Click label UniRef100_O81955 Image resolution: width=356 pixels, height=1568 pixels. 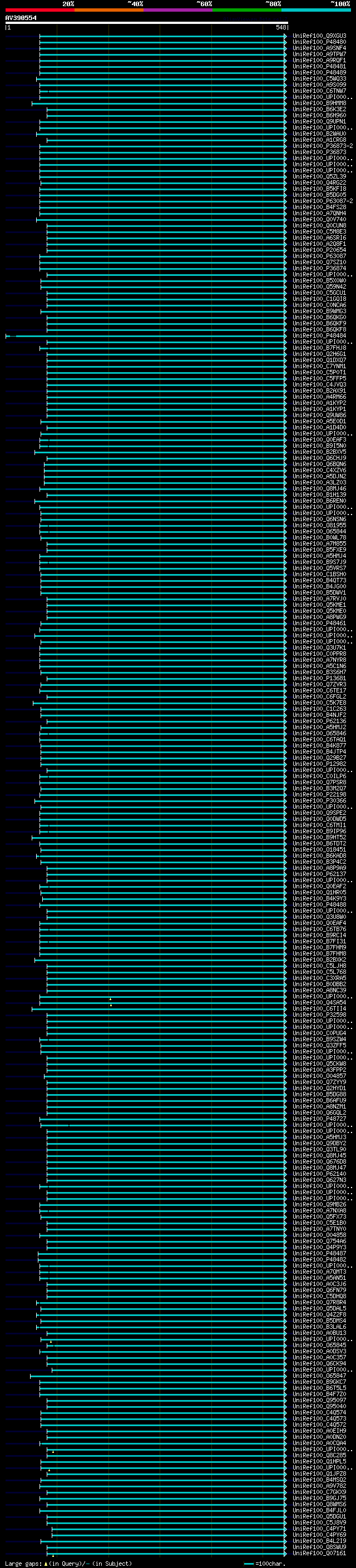(319, 525)
